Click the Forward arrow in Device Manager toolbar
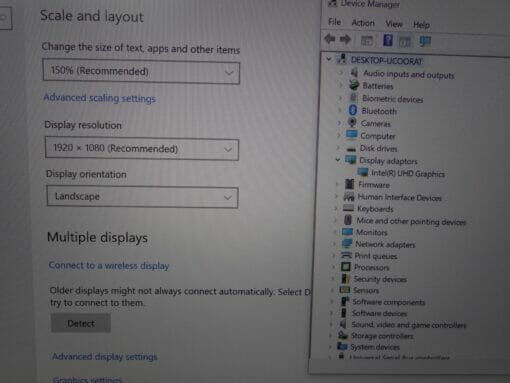Image resolution: width=510 pixels, height=383 pixels. 345,40
